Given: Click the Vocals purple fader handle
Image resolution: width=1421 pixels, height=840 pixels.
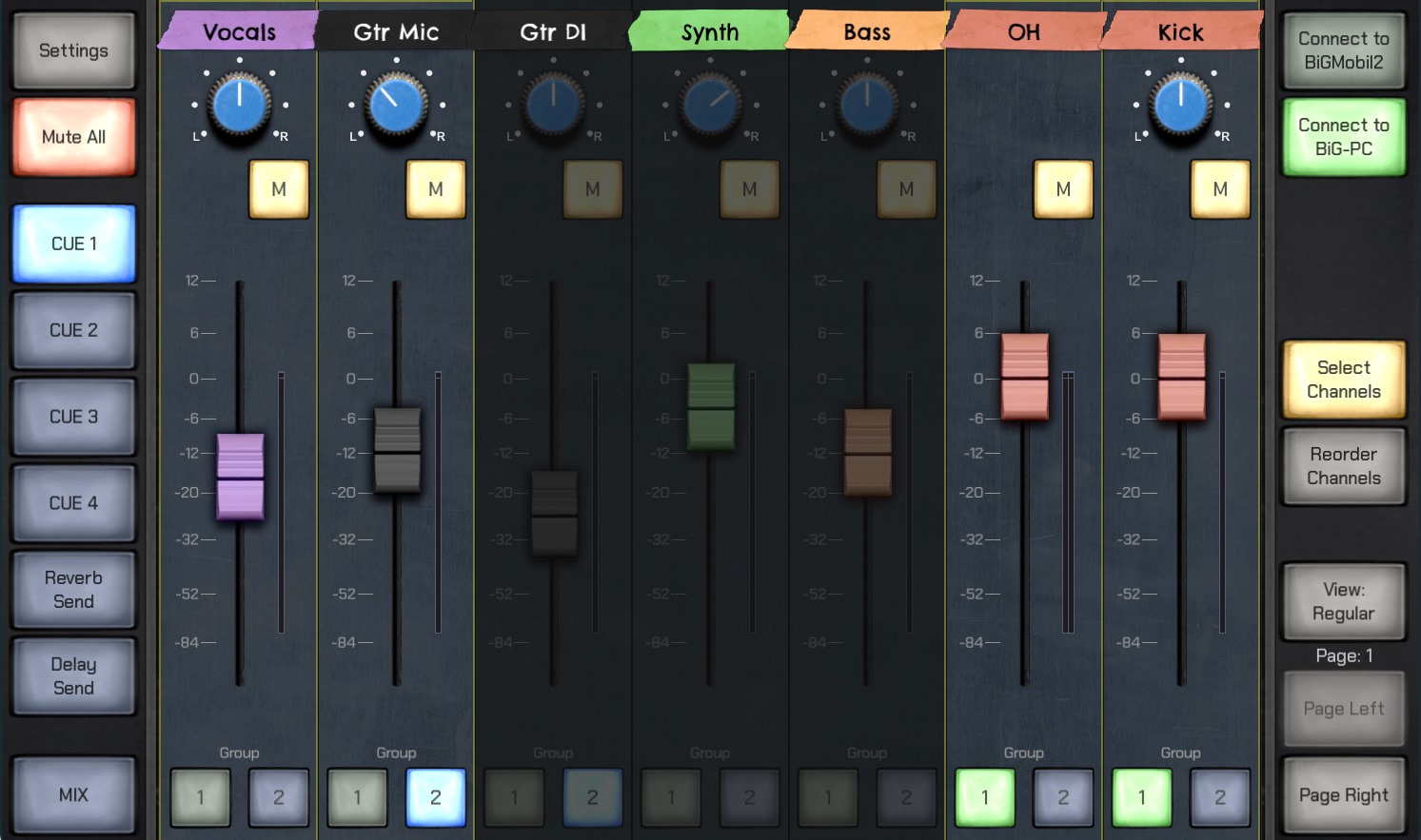Looking at the screenshot, I should tap(240, 476).
